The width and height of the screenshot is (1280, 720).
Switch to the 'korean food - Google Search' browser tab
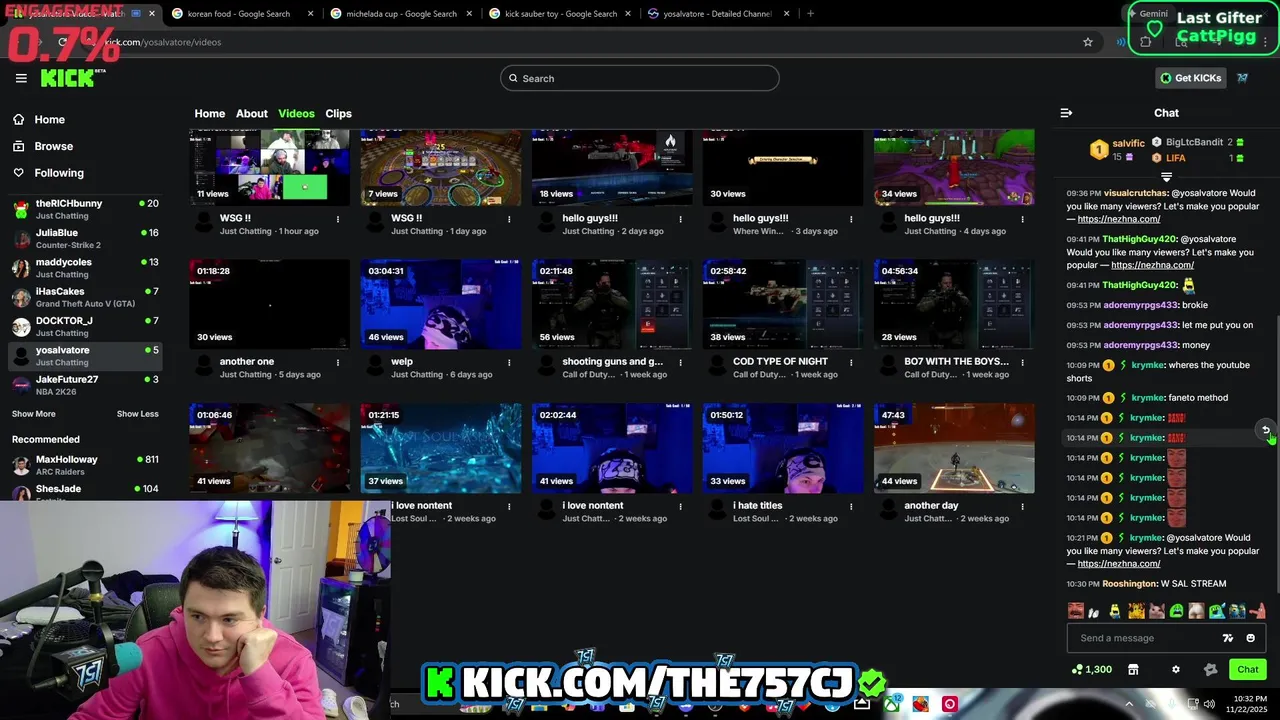click(x=241, y=14)
